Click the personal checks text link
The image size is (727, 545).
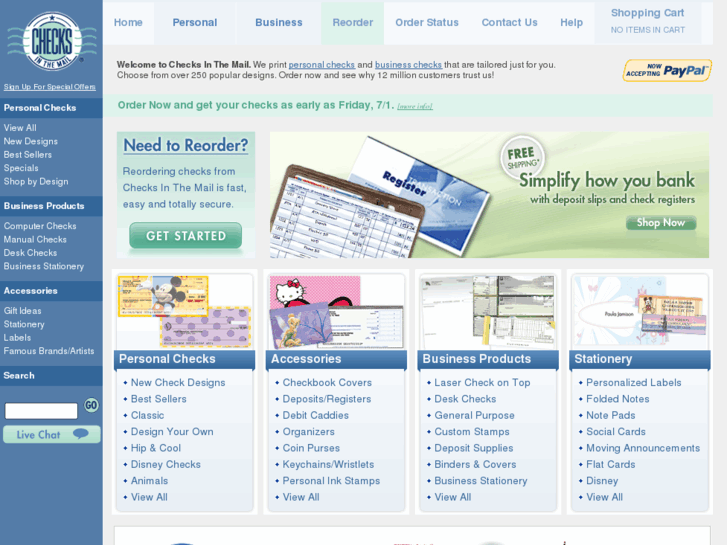tap(321, 65)
